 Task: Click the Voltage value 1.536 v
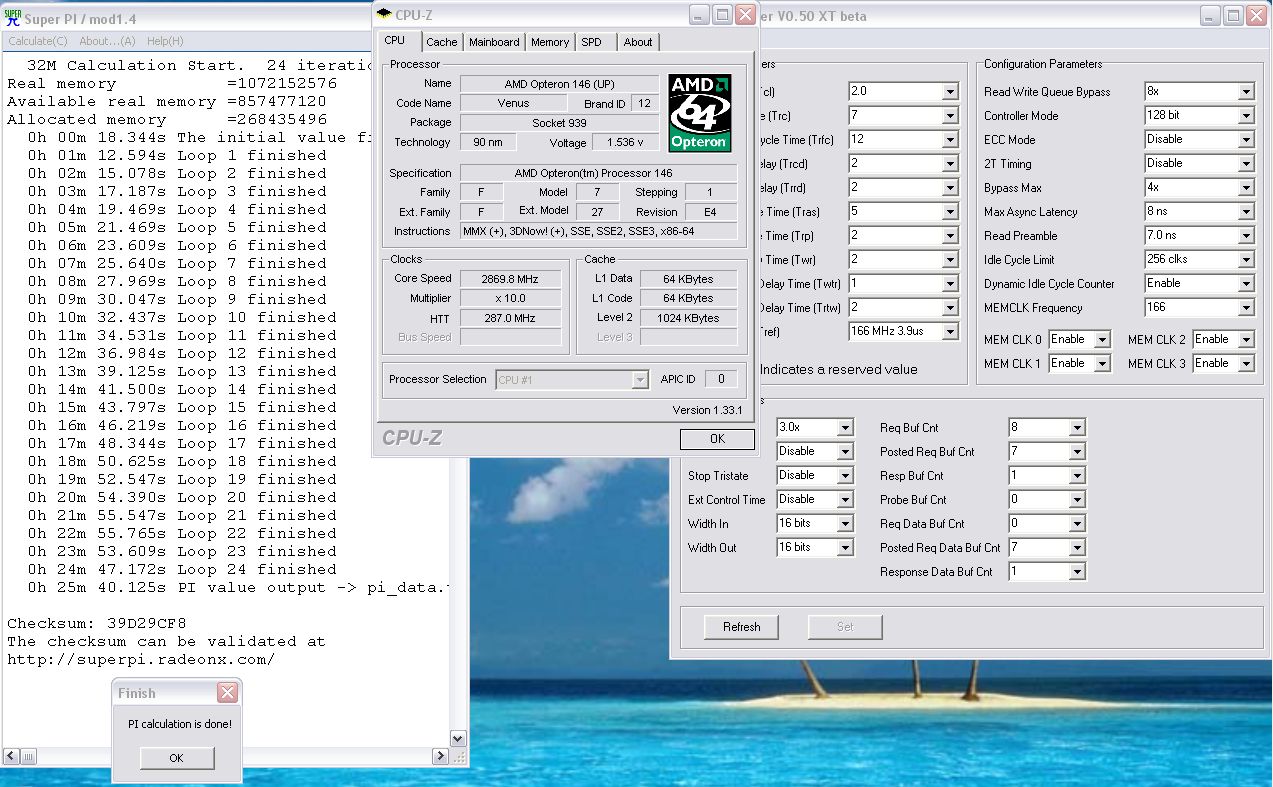(x=626, y=142)
